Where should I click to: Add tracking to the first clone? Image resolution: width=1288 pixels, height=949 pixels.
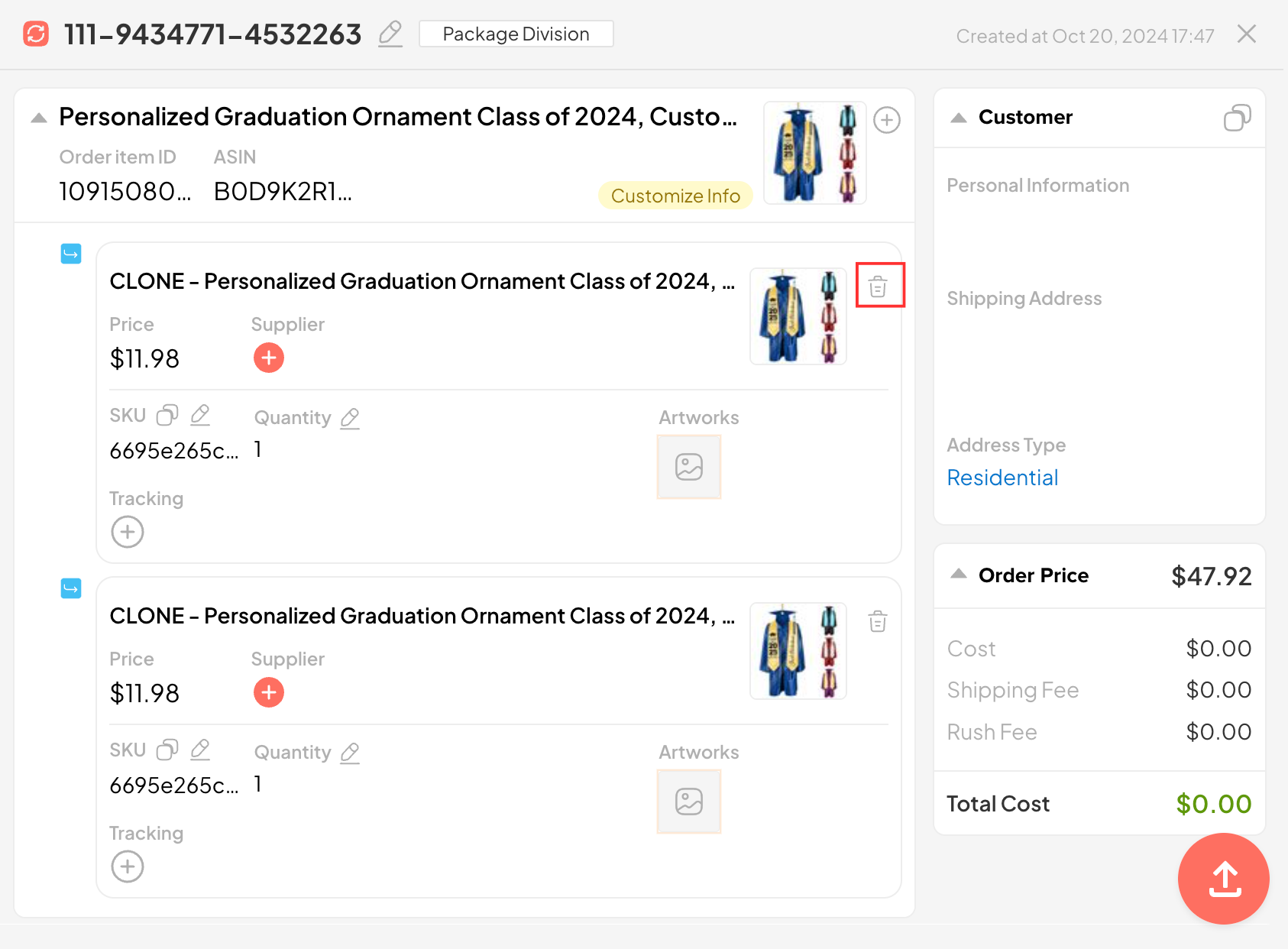[x=128, y=532]
